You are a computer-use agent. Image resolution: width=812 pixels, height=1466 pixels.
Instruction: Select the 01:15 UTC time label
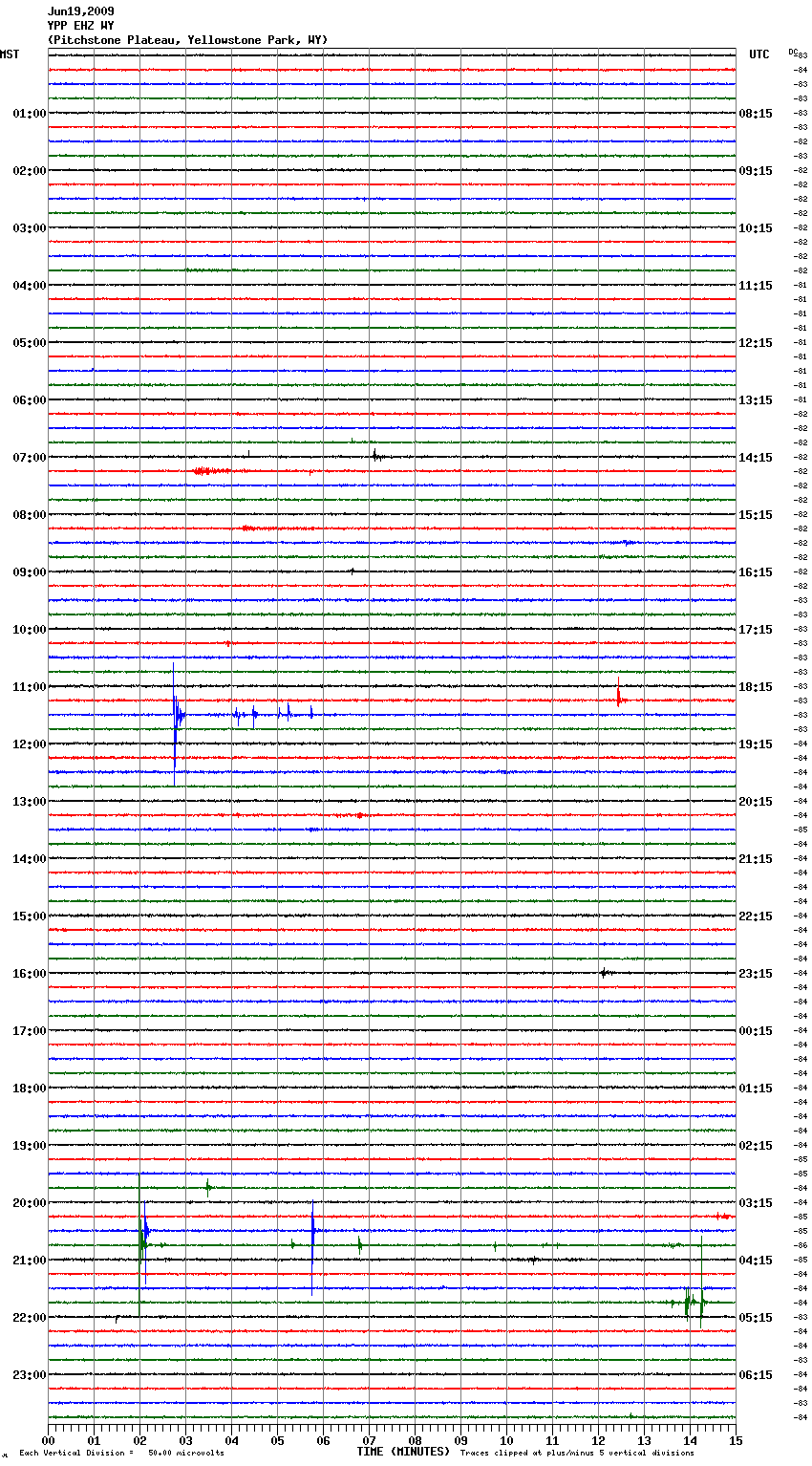[756, 1089]
